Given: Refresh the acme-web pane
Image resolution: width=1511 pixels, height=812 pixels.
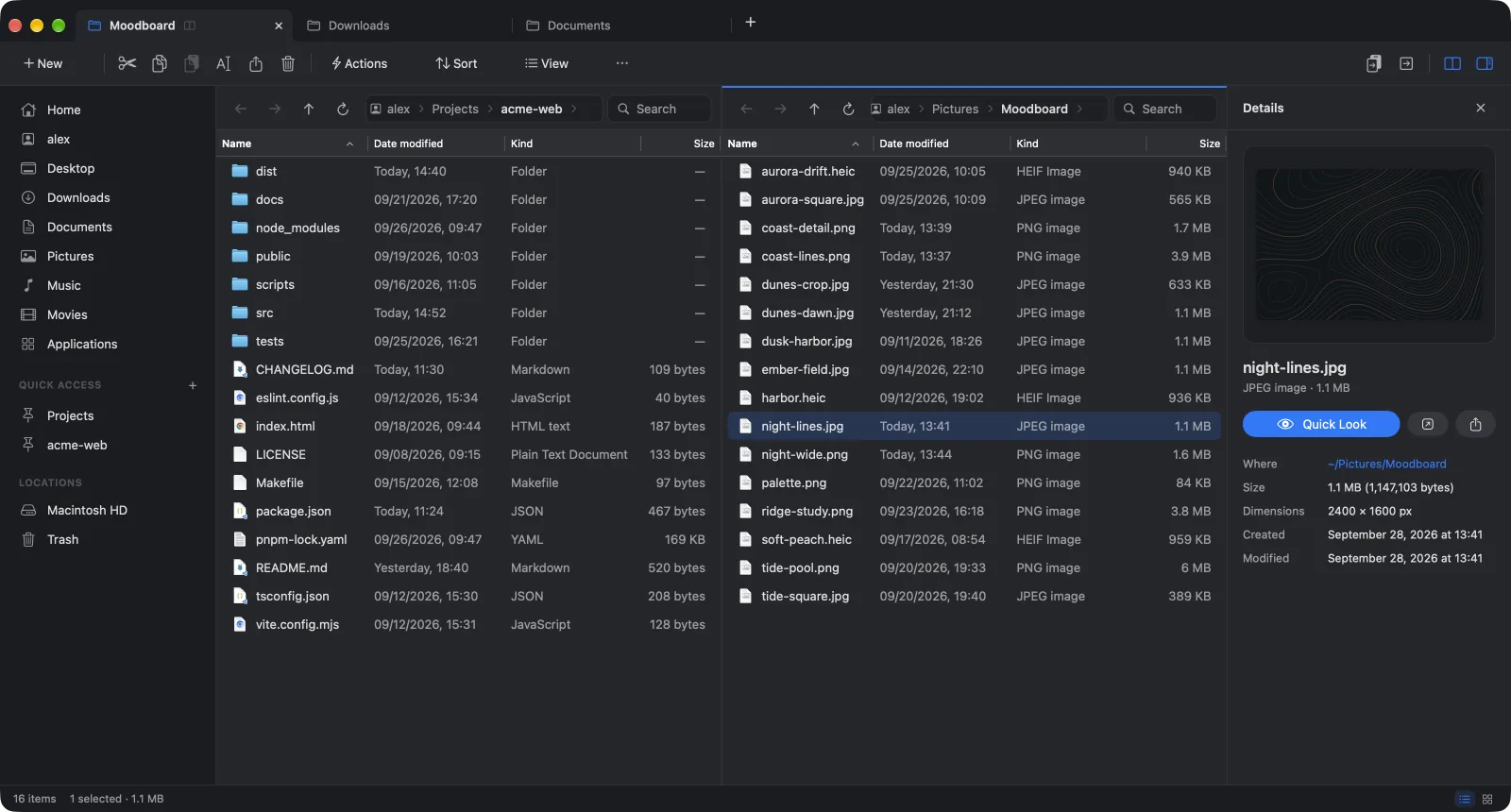Looking at the screenshot, I should coord(343,109).
